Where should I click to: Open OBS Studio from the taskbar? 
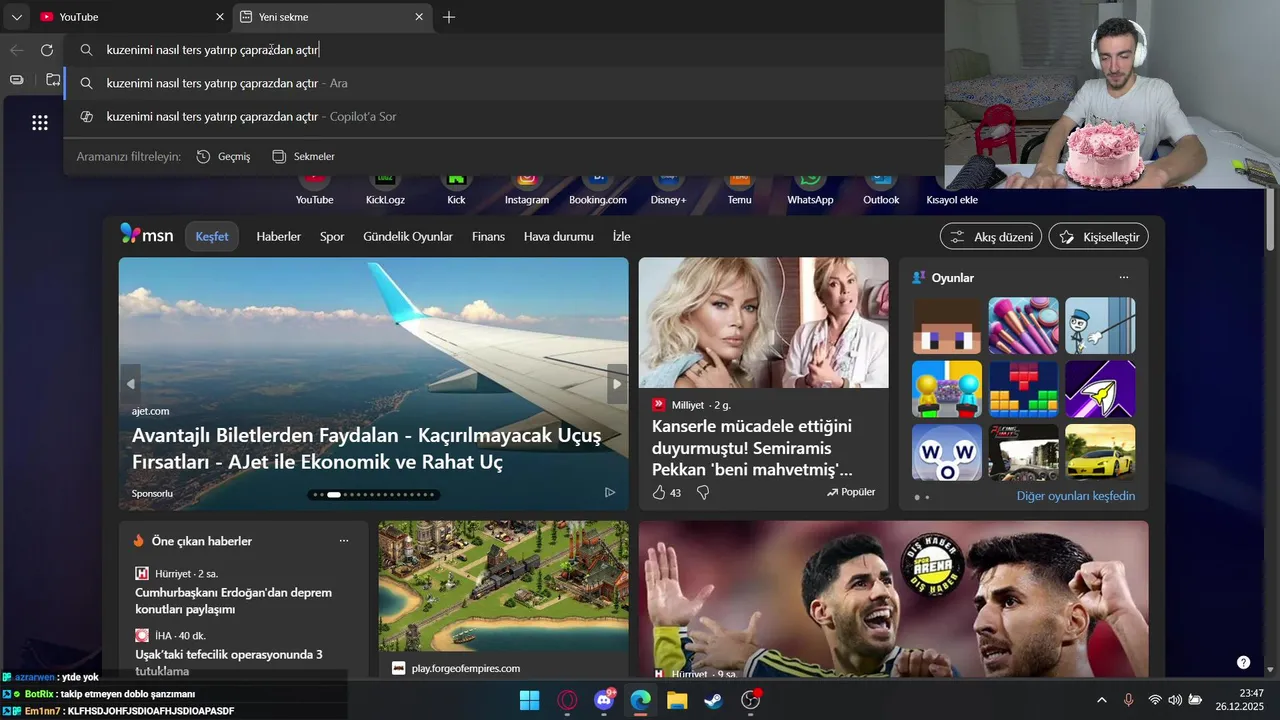[750, 700]
